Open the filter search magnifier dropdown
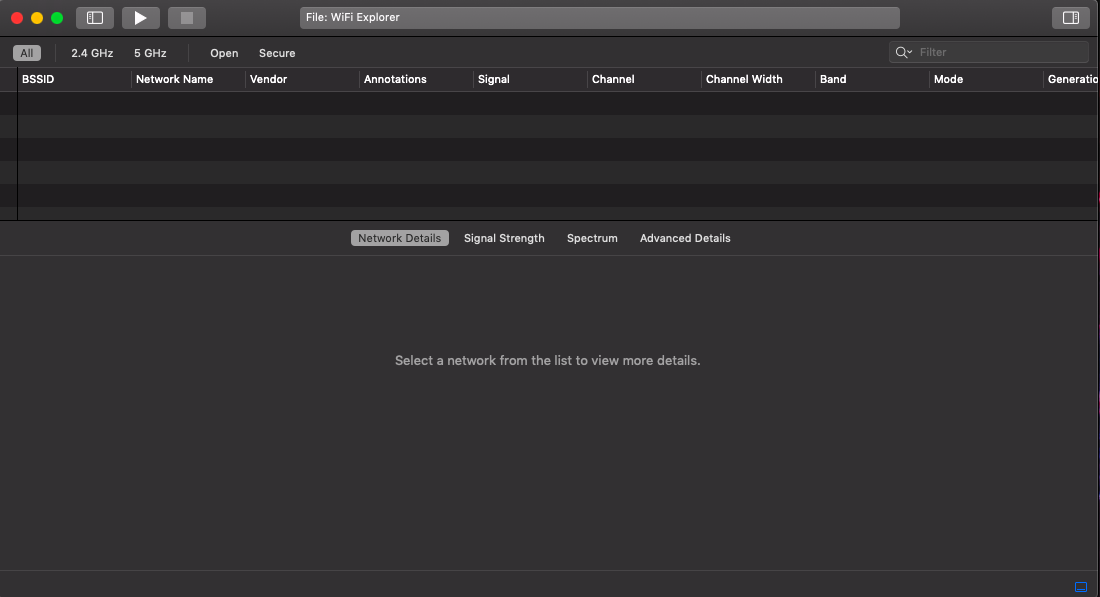This screenshot has width=1100, height=597. [x=904, y=52]
